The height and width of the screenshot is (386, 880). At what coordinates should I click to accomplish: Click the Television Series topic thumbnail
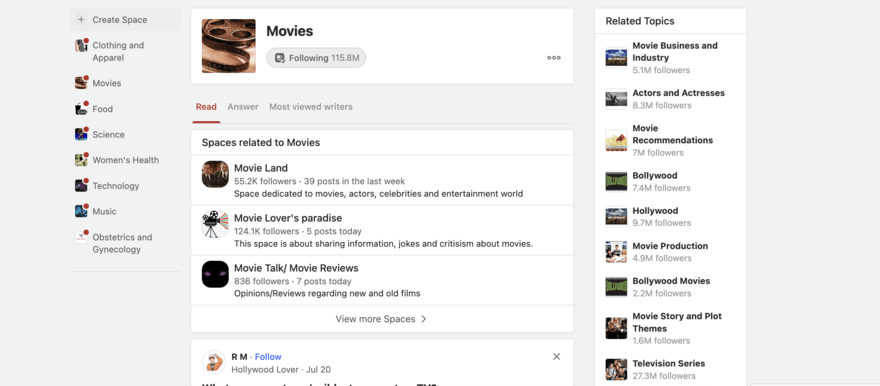616,369
